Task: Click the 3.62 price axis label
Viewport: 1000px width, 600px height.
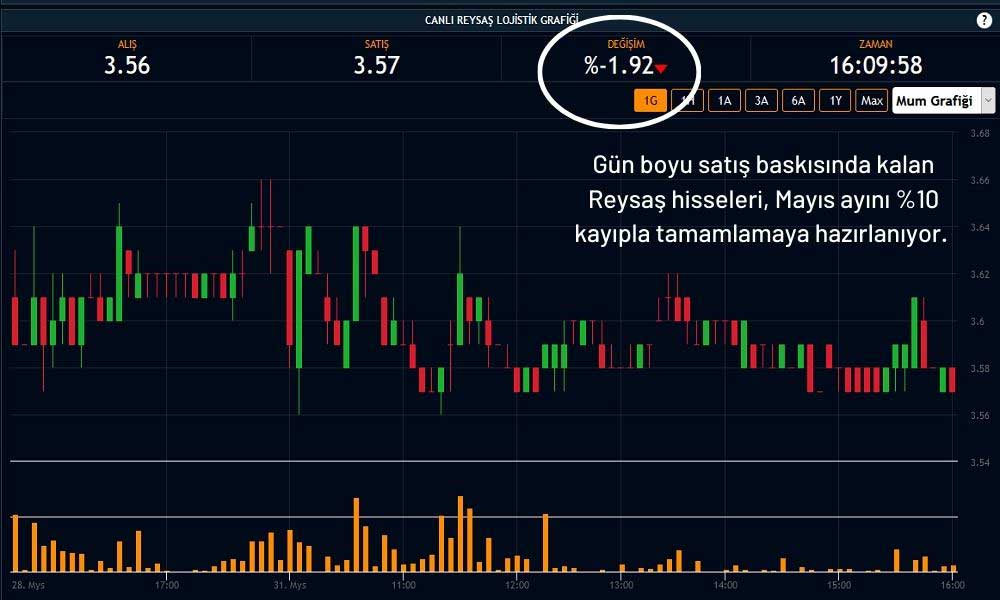Action: [980, 275]
